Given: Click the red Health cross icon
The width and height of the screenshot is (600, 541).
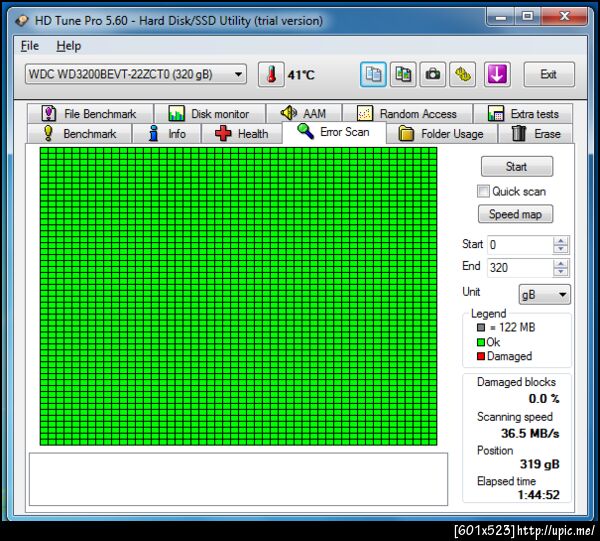Looking at the screenshot, I should 223,134.
